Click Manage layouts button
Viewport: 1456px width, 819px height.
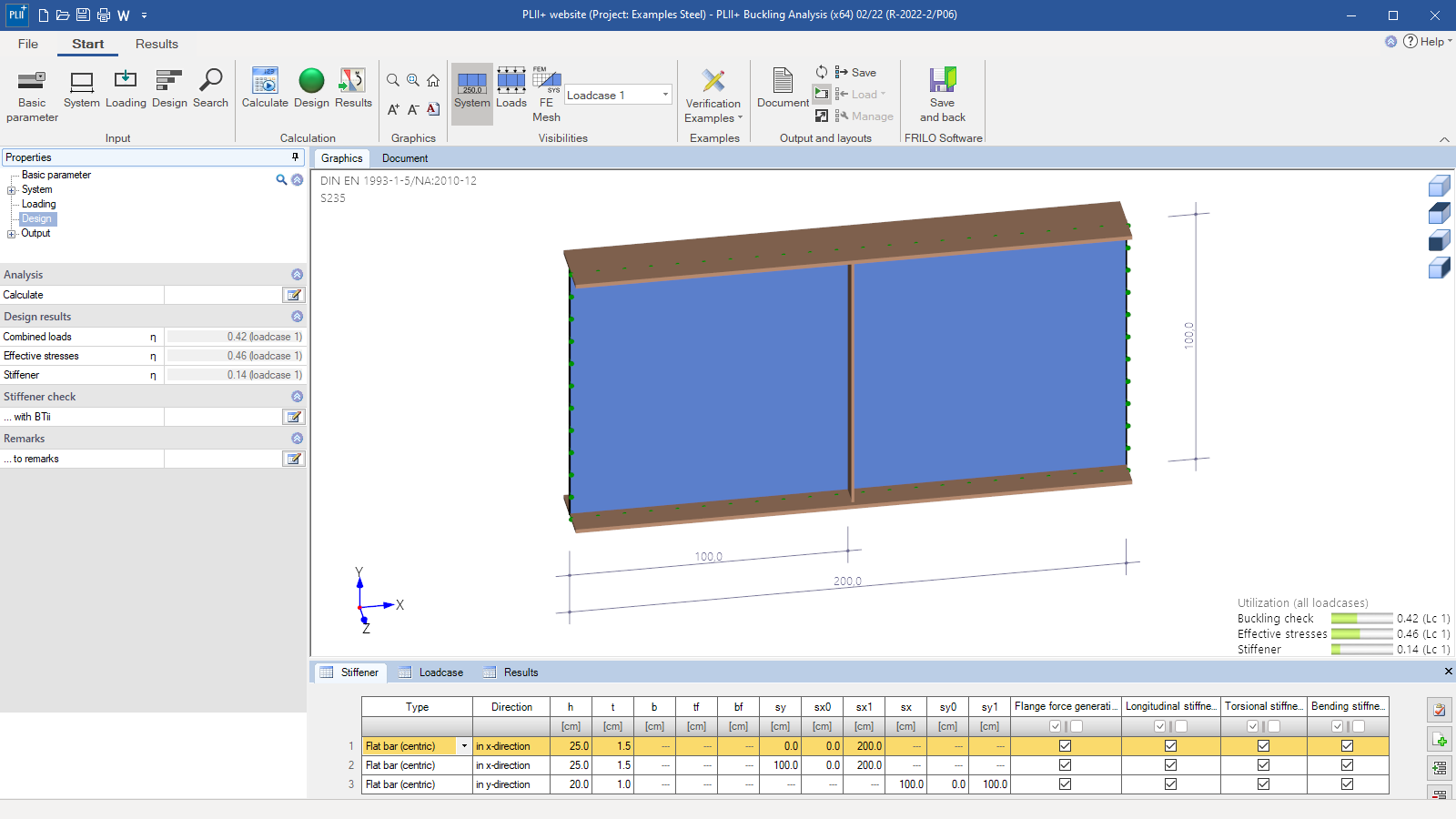[x=864, y=116]
